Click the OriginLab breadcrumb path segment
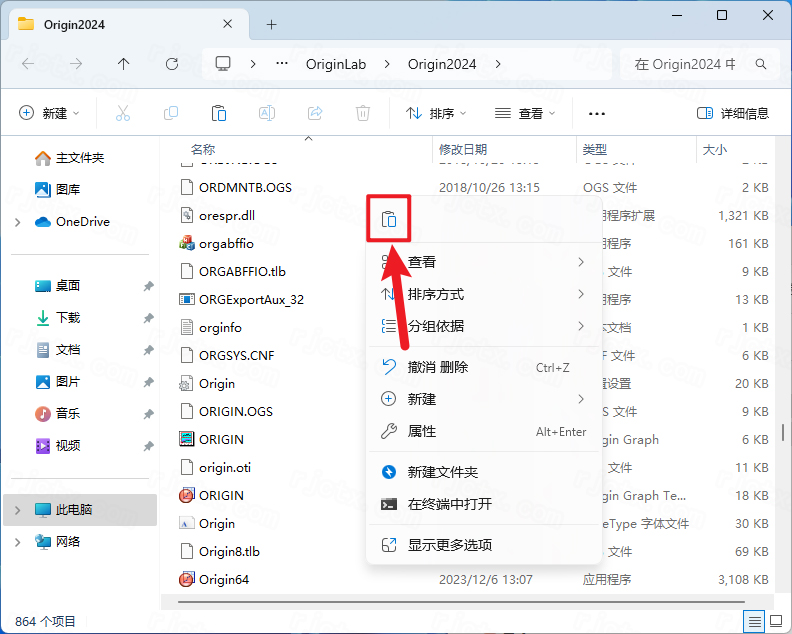 [x=335, y=64]
